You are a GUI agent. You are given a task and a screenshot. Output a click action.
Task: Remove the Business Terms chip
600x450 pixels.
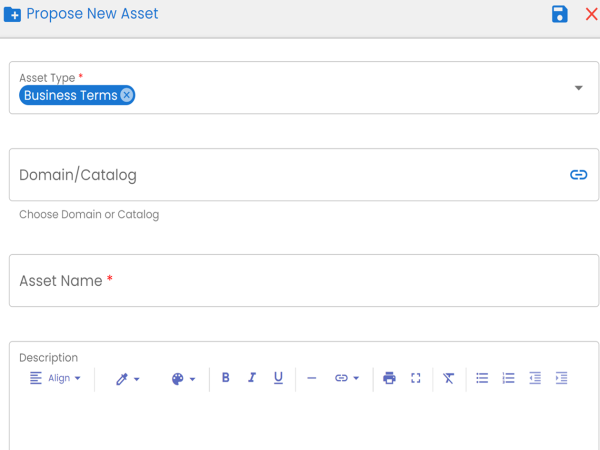pyautogui.click(x=127, y=95)
